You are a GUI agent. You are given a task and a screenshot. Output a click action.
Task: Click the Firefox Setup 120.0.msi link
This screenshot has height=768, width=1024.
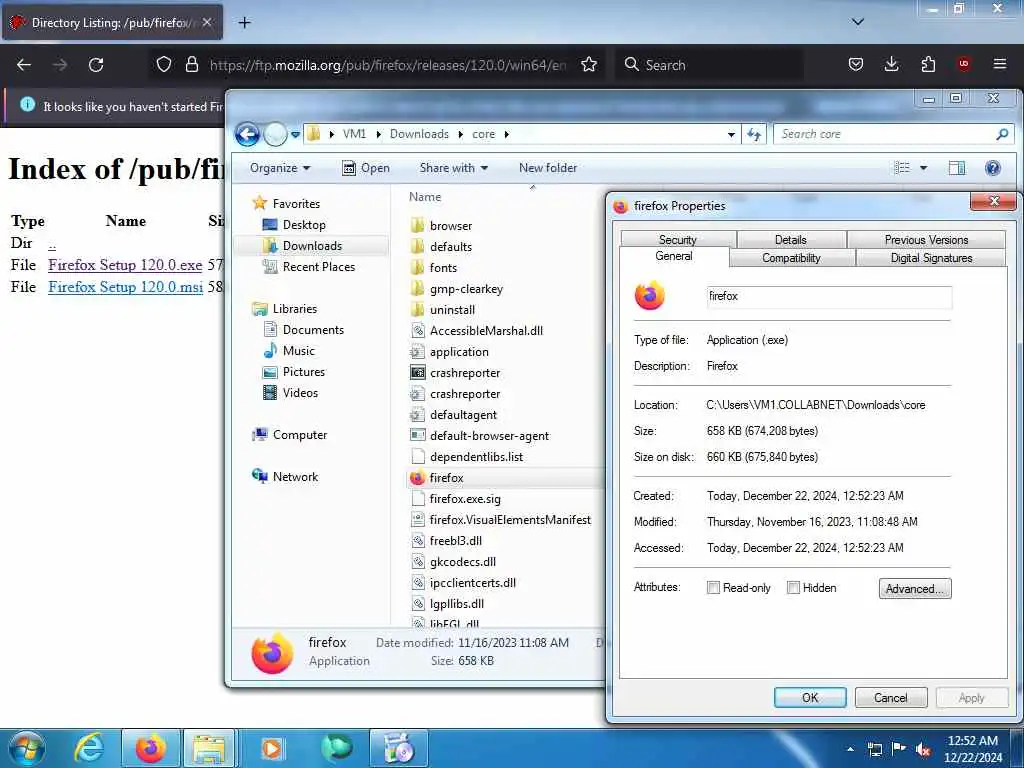pyautogui.click(x=125, y=287)
